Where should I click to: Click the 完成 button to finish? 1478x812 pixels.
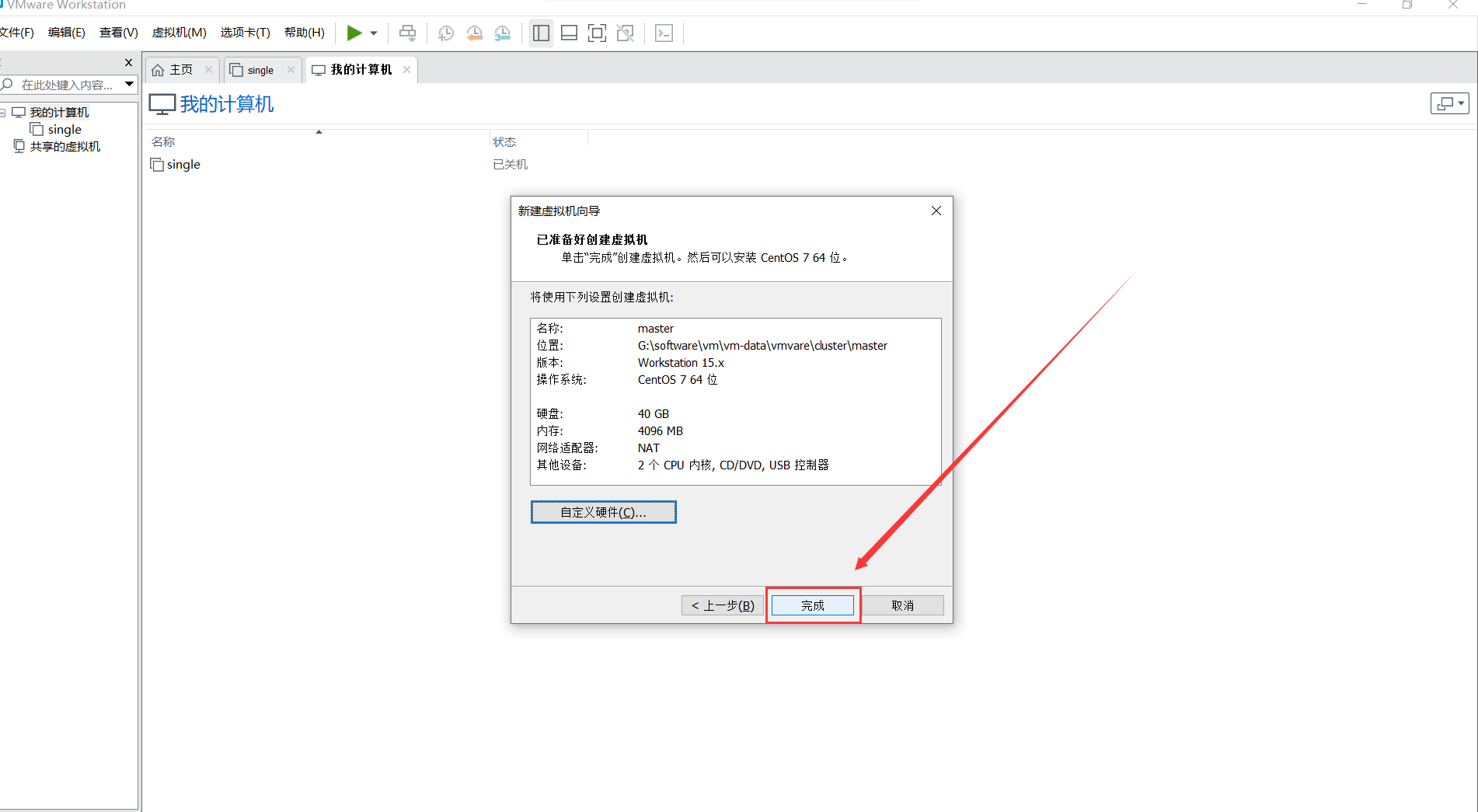pyautogui.click(x=812, y=605)
